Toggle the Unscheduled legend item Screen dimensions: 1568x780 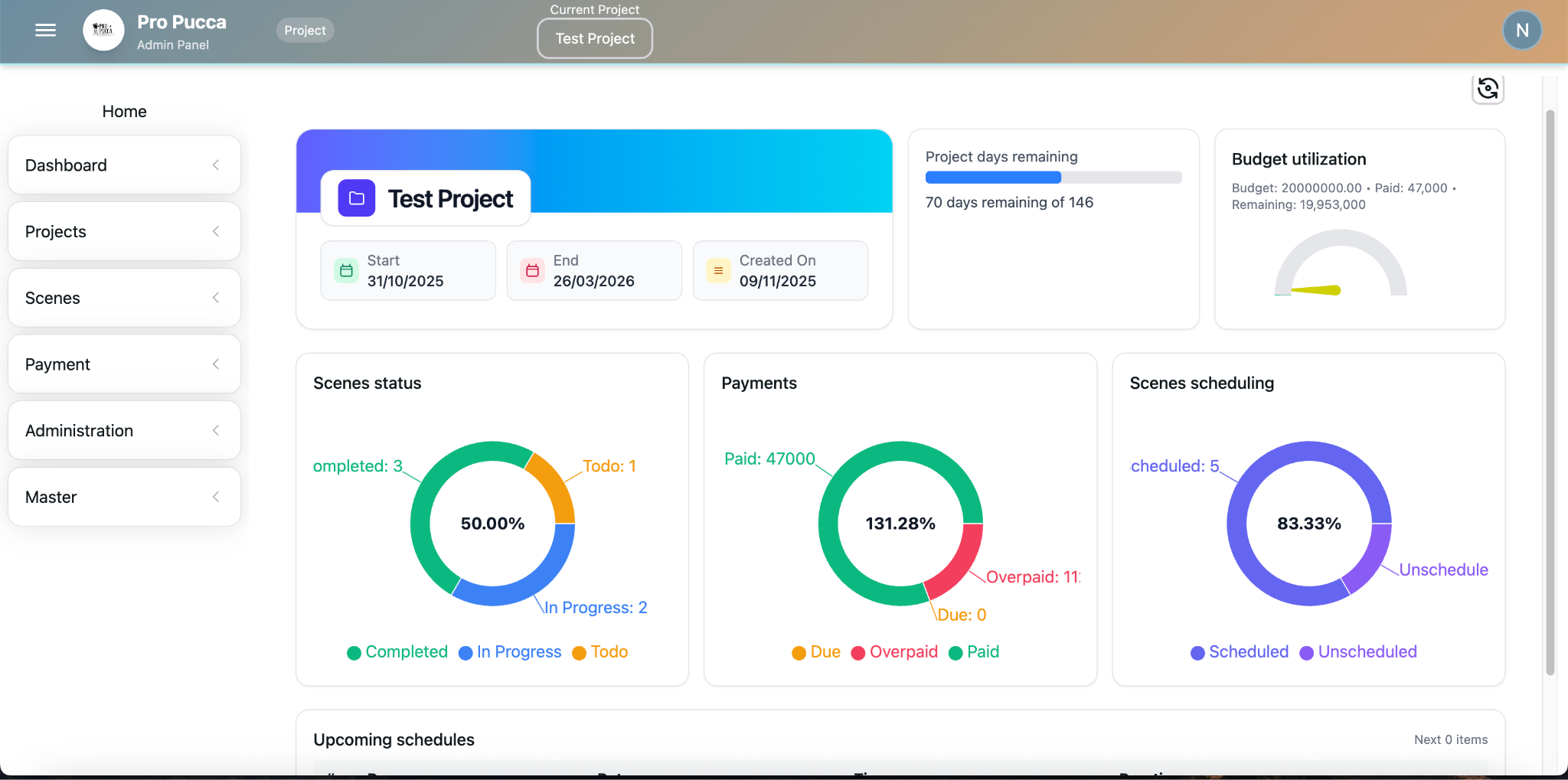tap(1358, 652)
